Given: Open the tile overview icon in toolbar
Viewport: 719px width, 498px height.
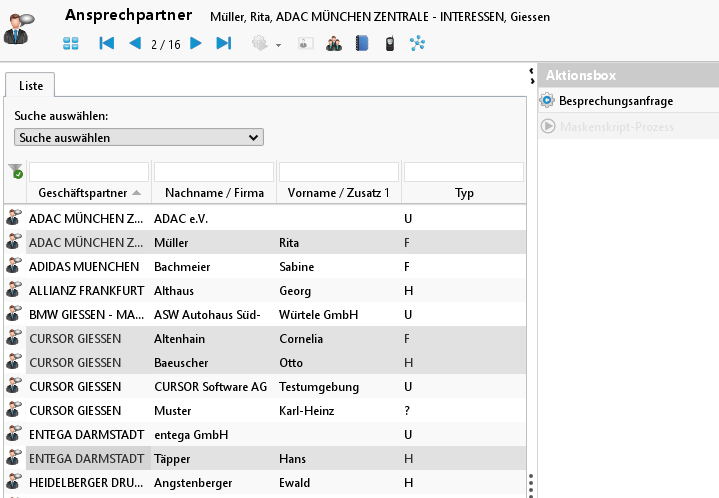Looking at the screenshot, I should [71, 43].
